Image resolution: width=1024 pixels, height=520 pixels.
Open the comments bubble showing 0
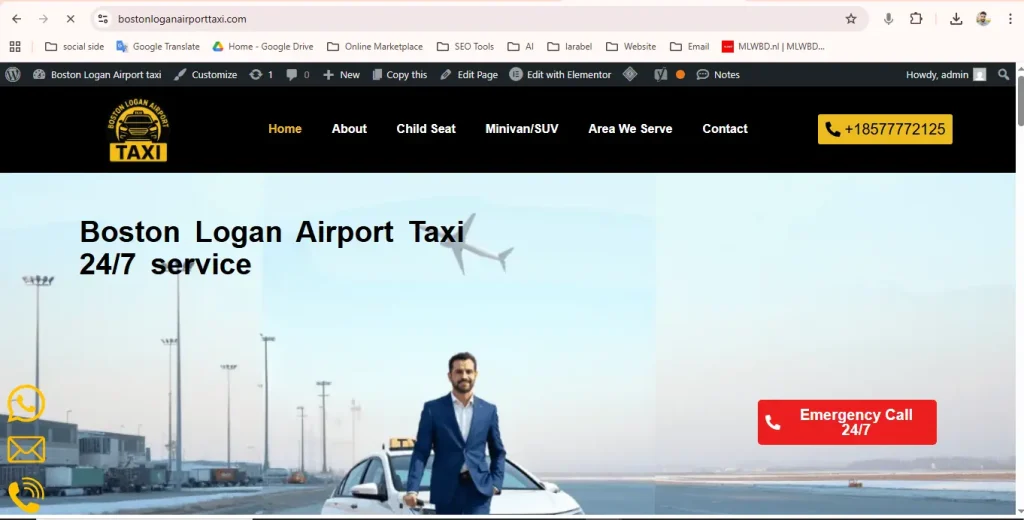298,74
